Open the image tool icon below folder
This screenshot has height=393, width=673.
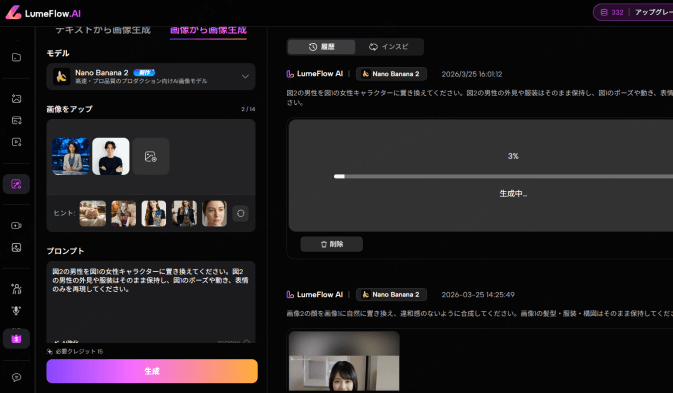[16, 99]
